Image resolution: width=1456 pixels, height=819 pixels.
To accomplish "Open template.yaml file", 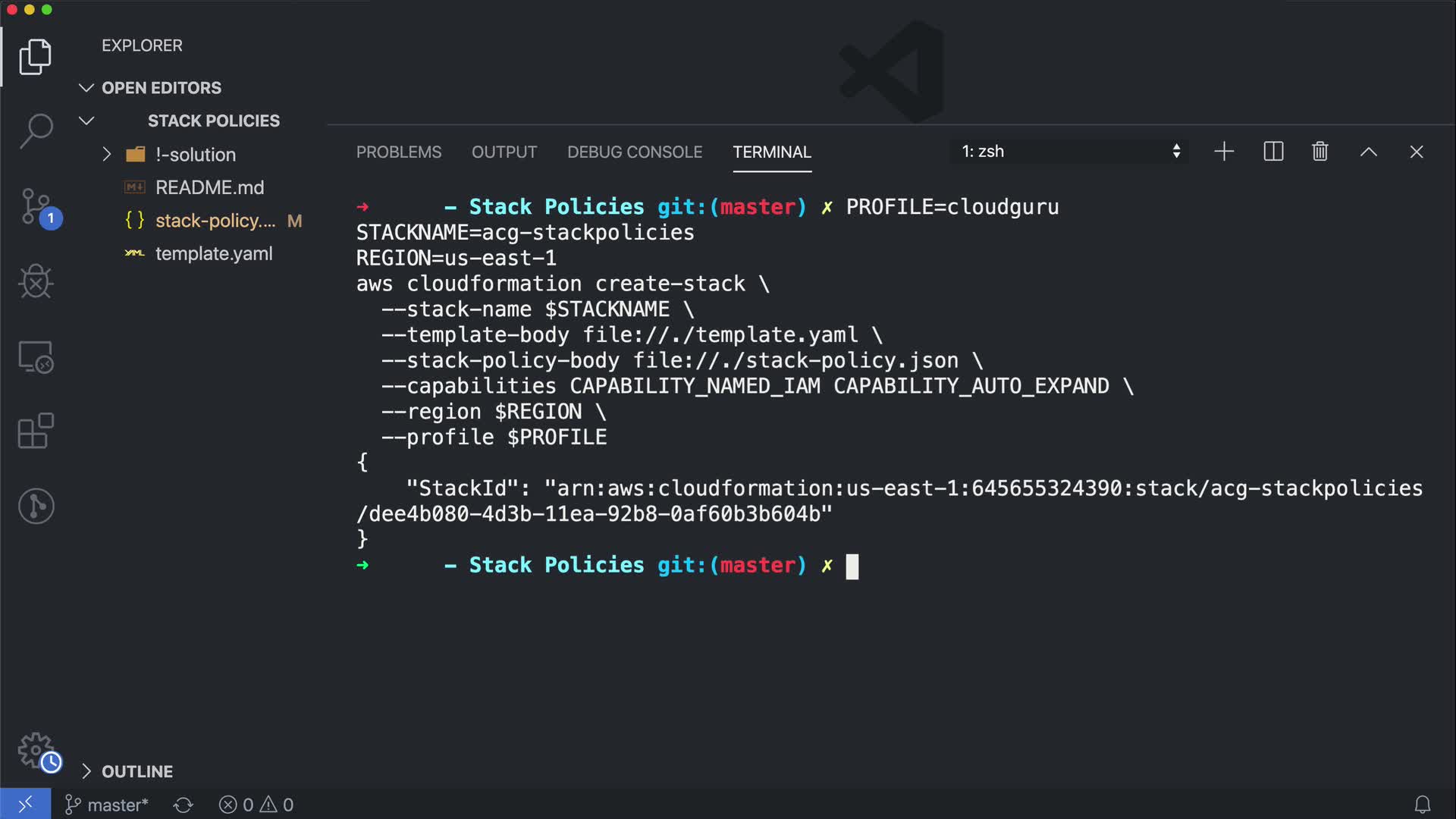I will tap(213, 253).
